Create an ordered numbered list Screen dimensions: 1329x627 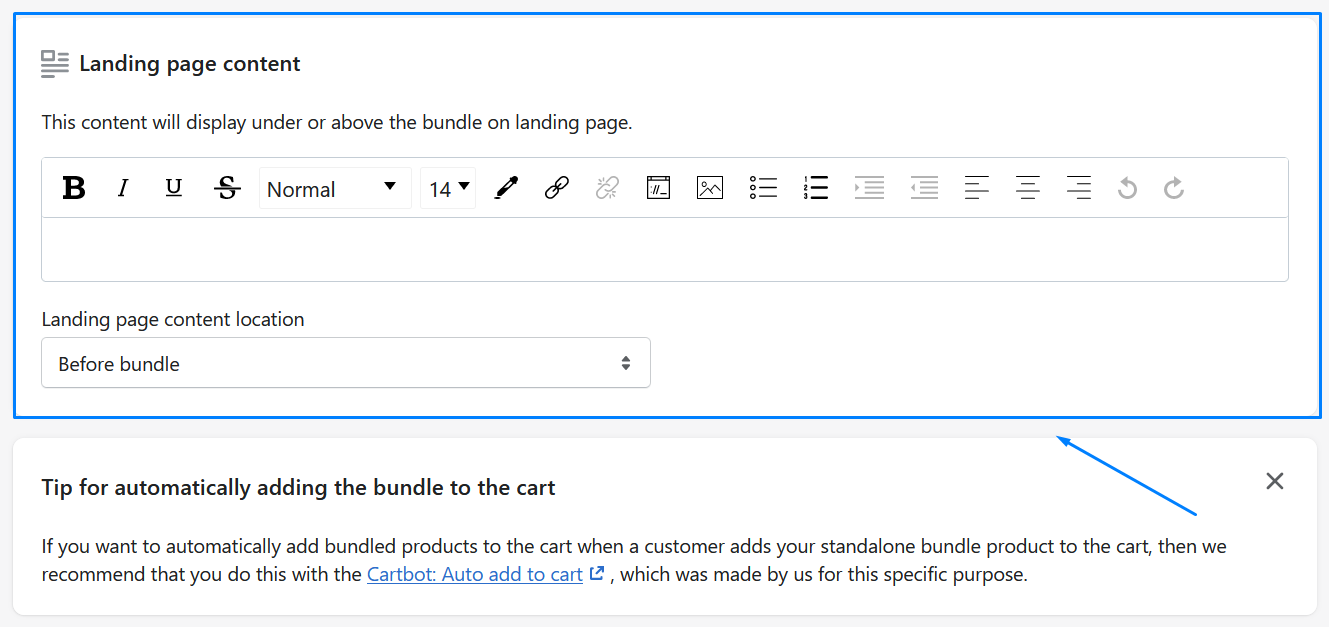[x=816, y=188]
